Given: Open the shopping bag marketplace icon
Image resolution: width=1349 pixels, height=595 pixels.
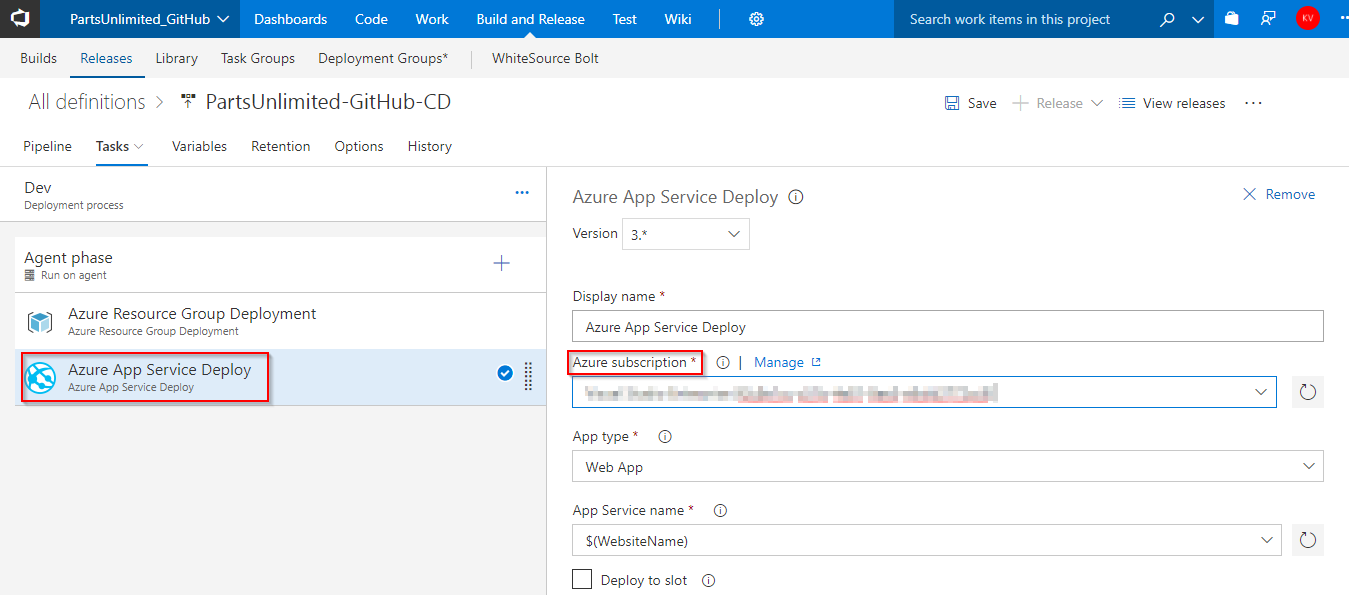Looking at the screenshot, I should click(x=1231, y=19).
